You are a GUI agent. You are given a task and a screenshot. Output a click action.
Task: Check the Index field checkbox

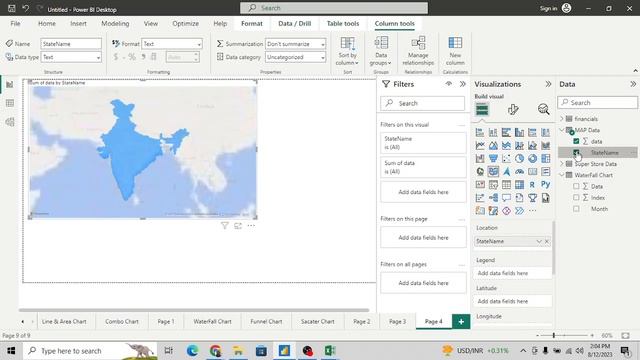pyautogui.click(x=576, y=198)
